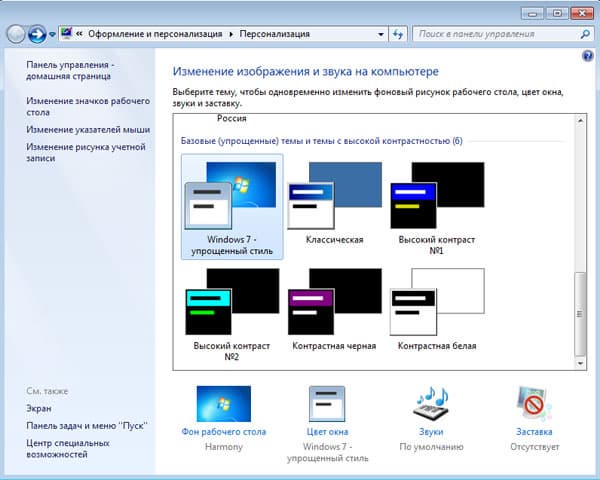Open Центр специальных возможностей link
Viewport: 600px width, 480px height.
point(68,449)
